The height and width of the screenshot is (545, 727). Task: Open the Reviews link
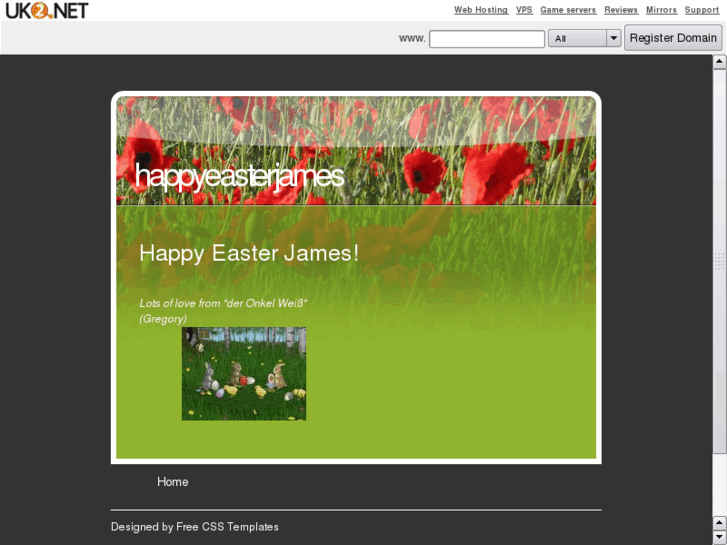tap(621, 10)
